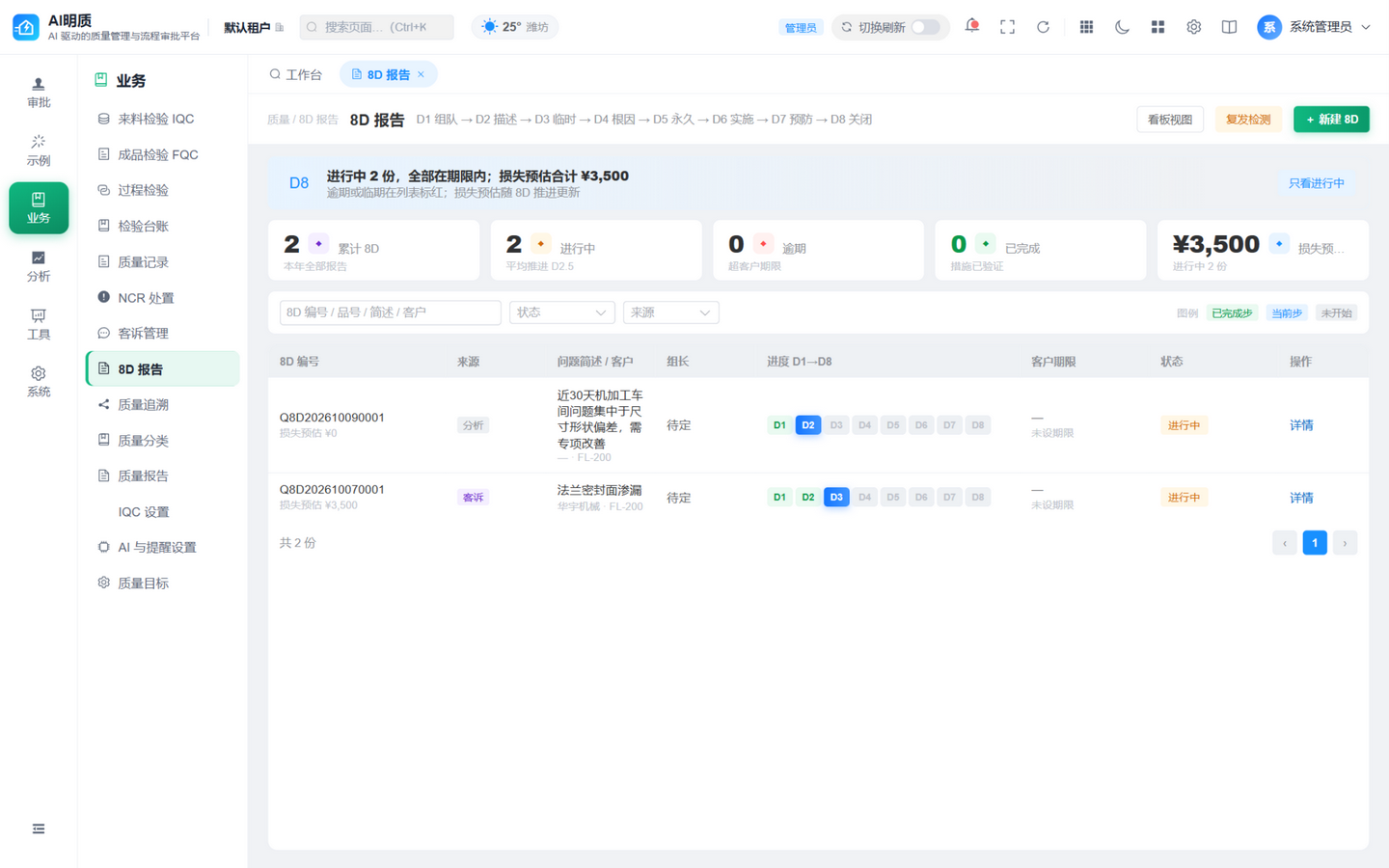Switch to dark mode moon icon

(1122, 27)
